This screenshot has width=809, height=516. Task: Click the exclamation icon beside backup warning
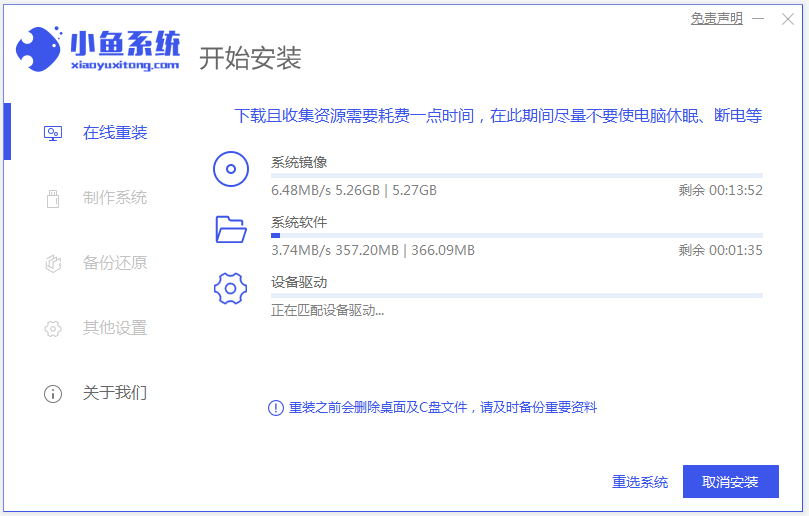(276, 408)
